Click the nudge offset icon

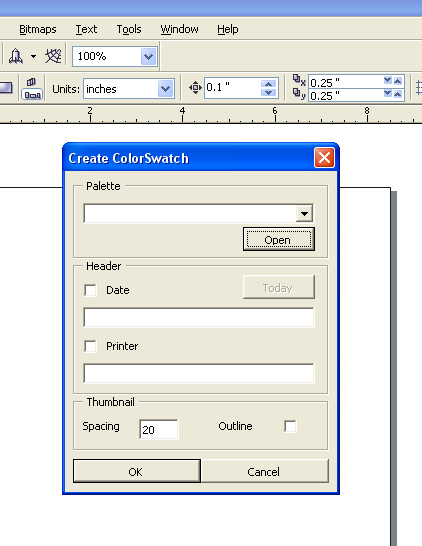[x=195, y=88]
